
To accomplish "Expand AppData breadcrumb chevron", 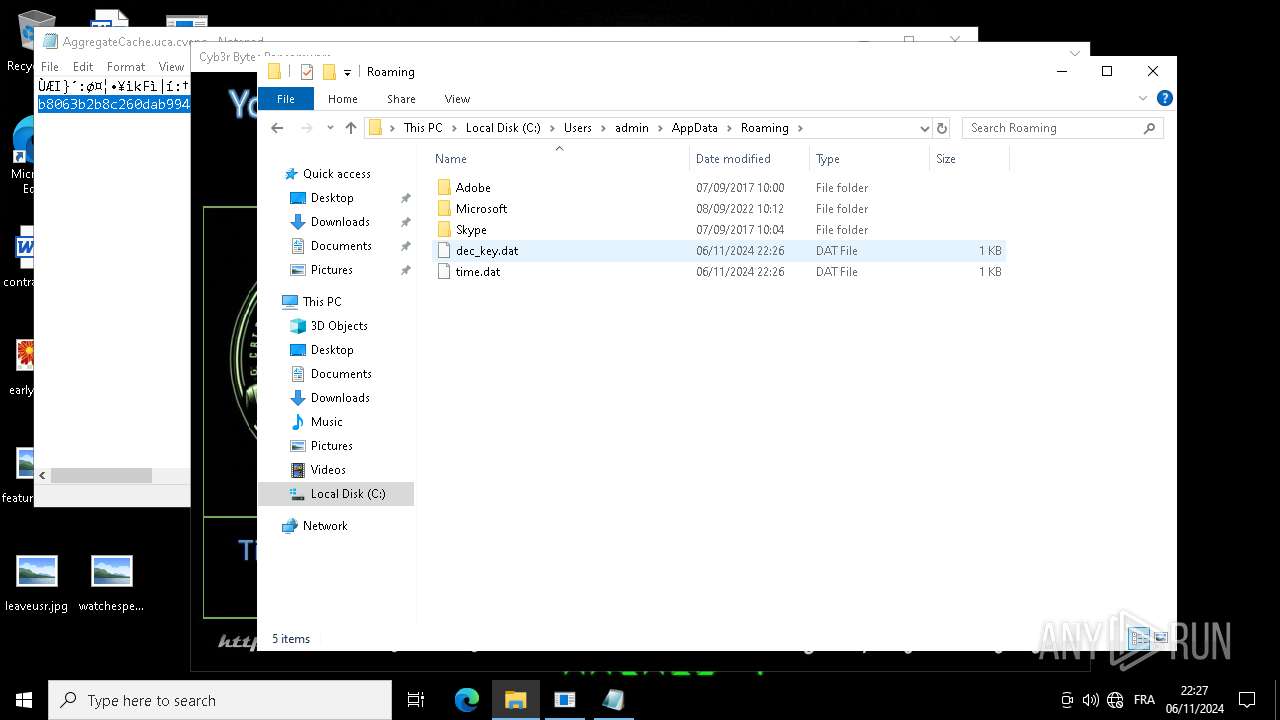I will pos(729,128).
